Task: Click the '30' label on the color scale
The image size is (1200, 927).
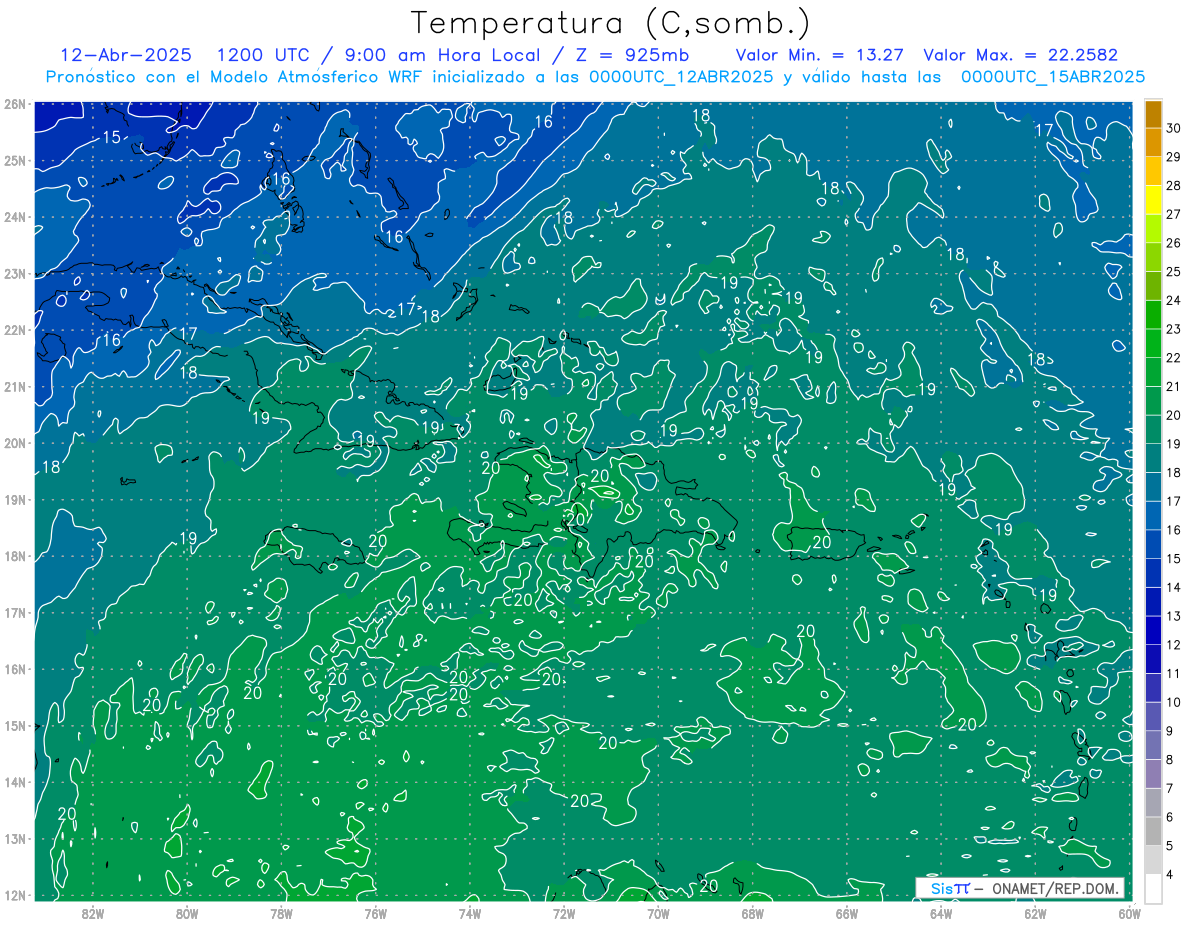Action: pos(1173,128)
